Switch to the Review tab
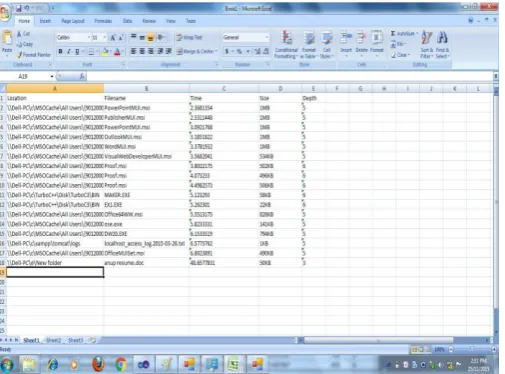The height and width of the screenshot is (374, 505). click(149, 21)
